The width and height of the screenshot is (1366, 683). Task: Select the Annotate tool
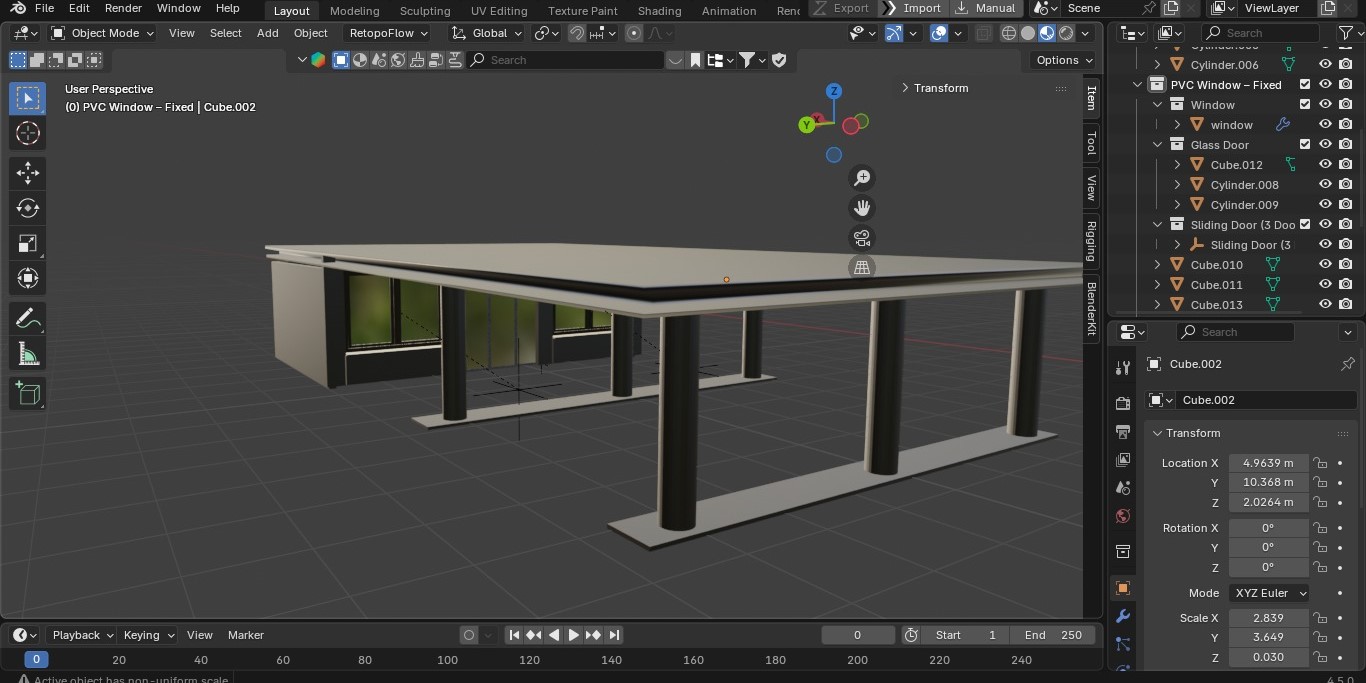(28, 319)
